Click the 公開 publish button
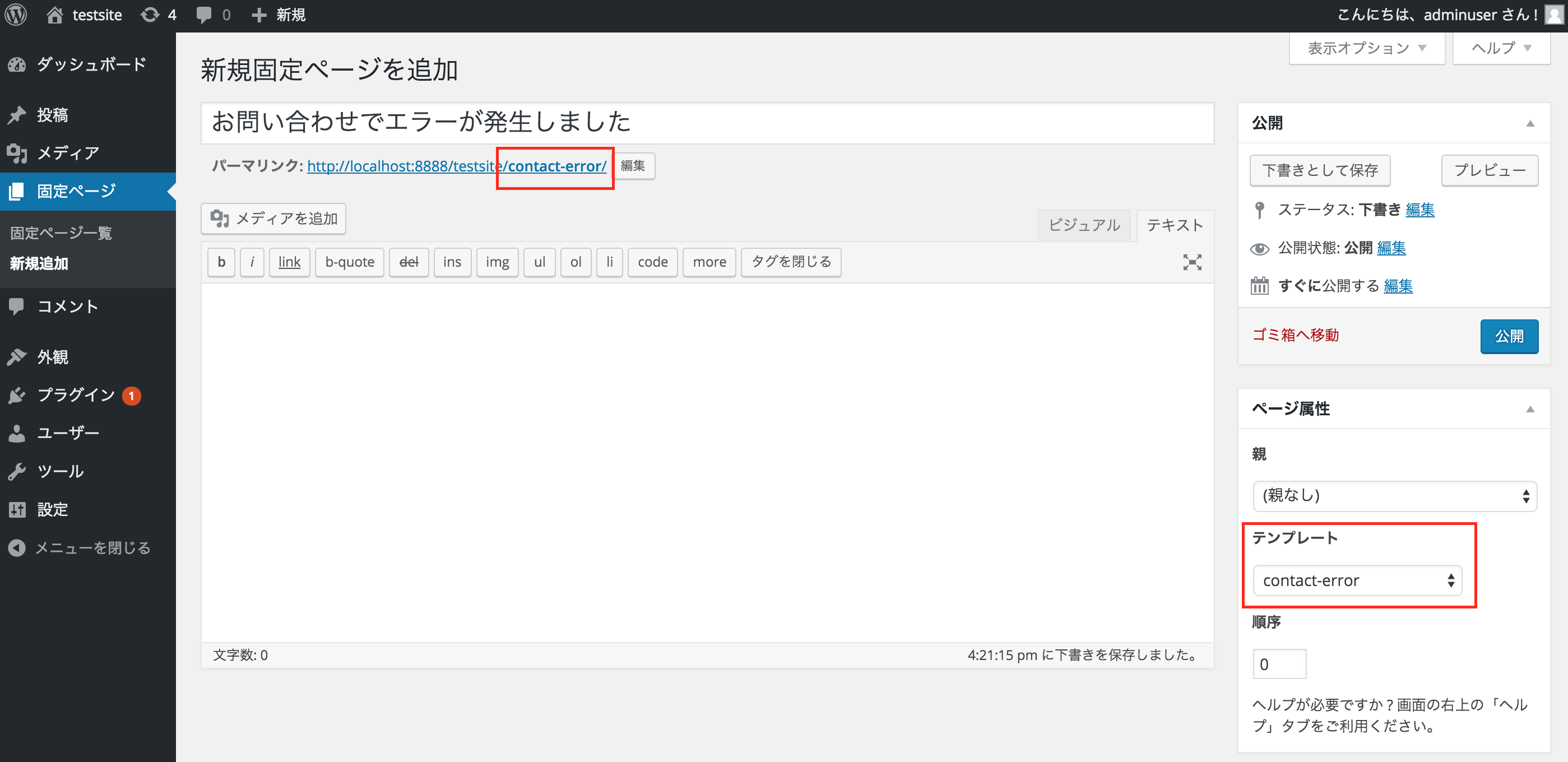Image resolution: width=1568 pixels, height=762 pixels. point(1509,336)
